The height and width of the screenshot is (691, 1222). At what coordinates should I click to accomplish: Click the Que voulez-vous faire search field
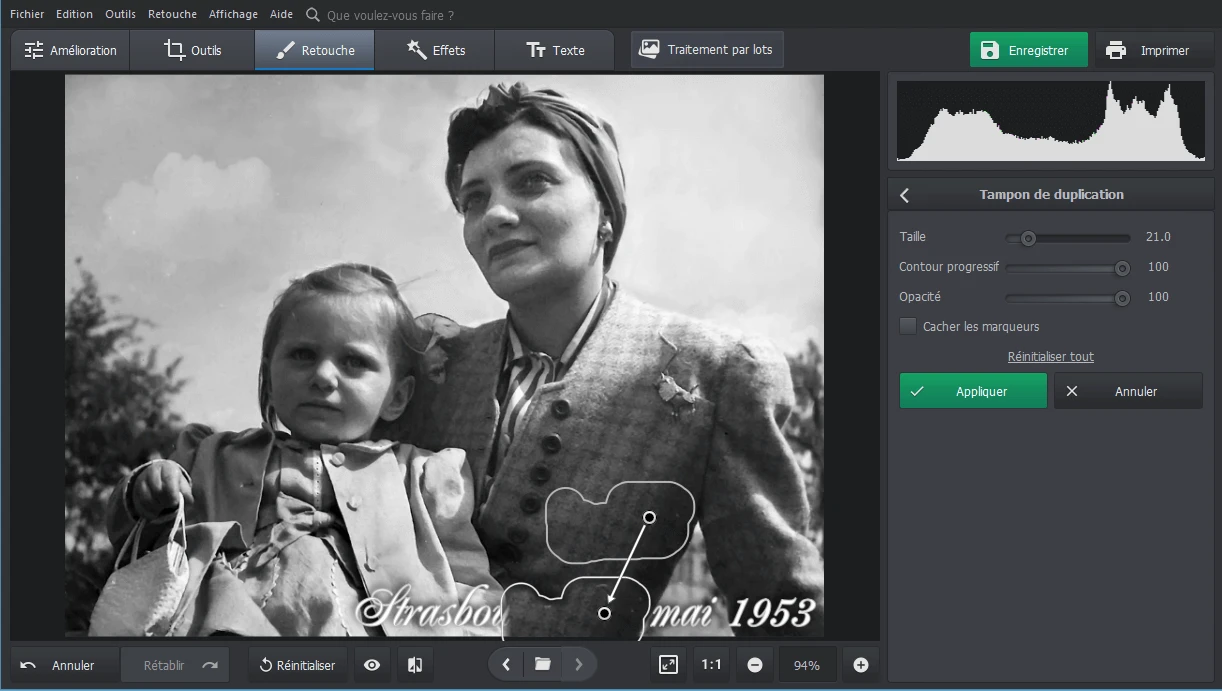coord(390,15)
